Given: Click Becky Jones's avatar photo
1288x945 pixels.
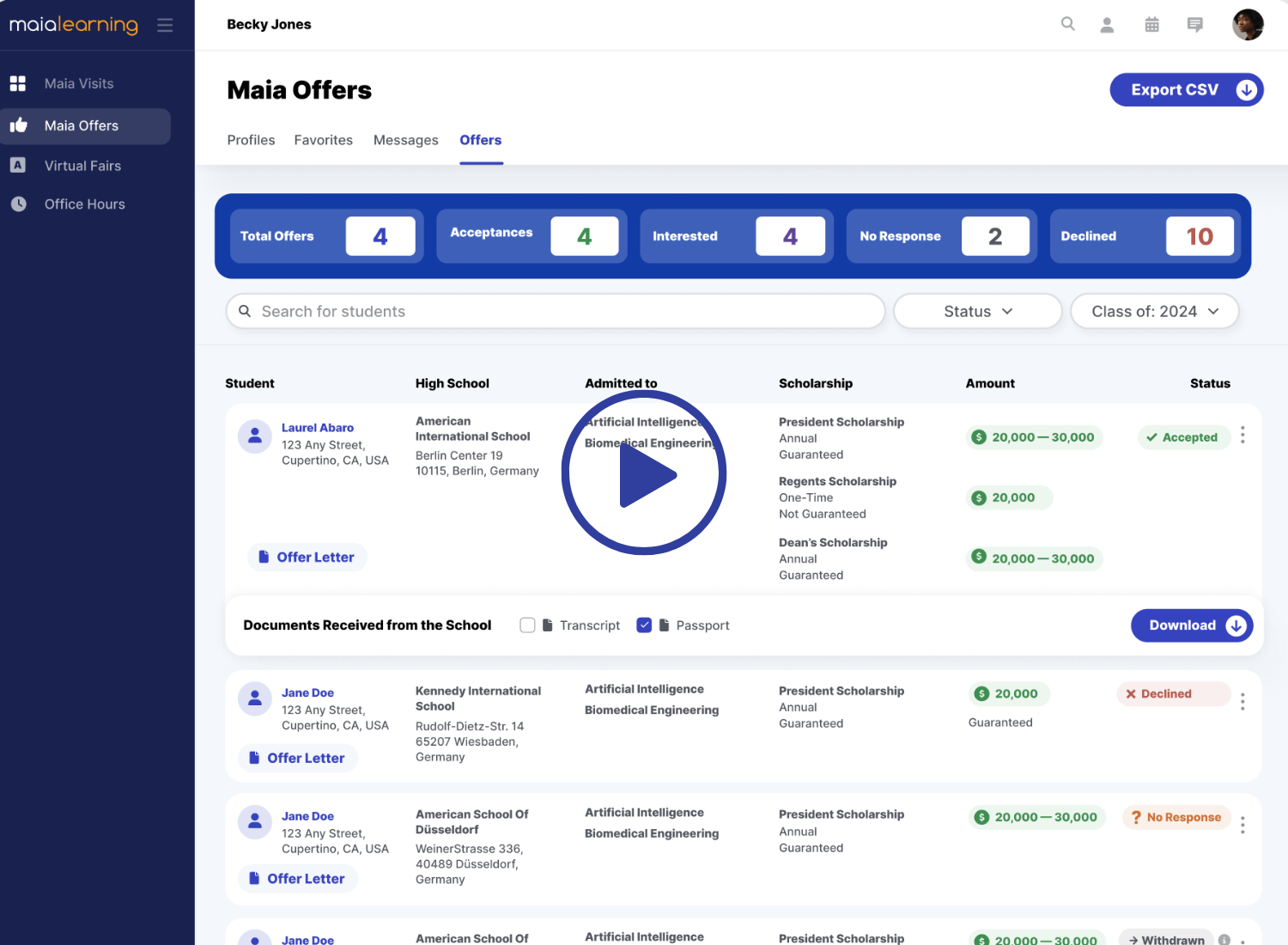Looking at the screenshot, I should pos(1248,25).
